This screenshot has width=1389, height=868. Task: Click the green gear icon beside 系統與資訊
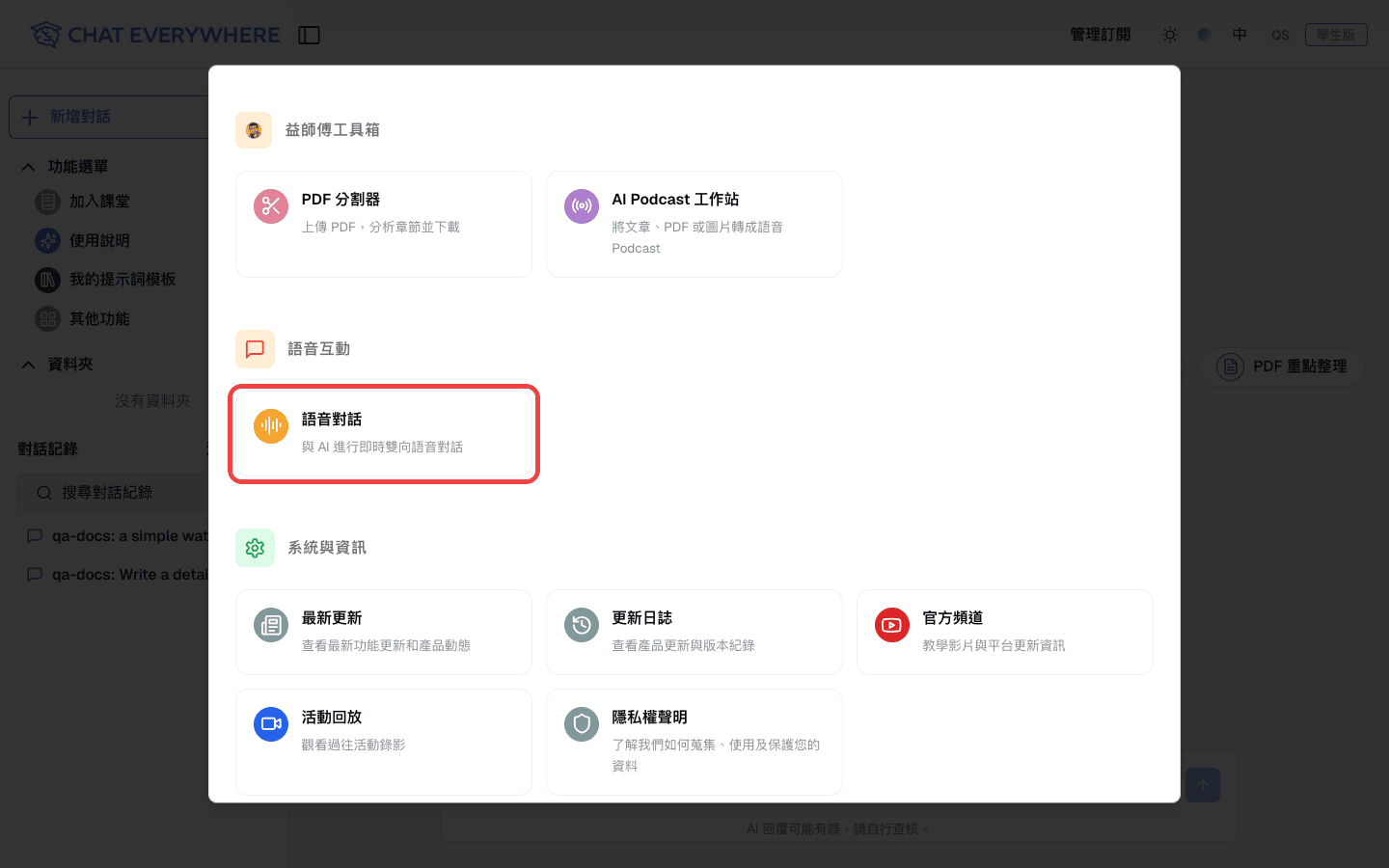255,548
